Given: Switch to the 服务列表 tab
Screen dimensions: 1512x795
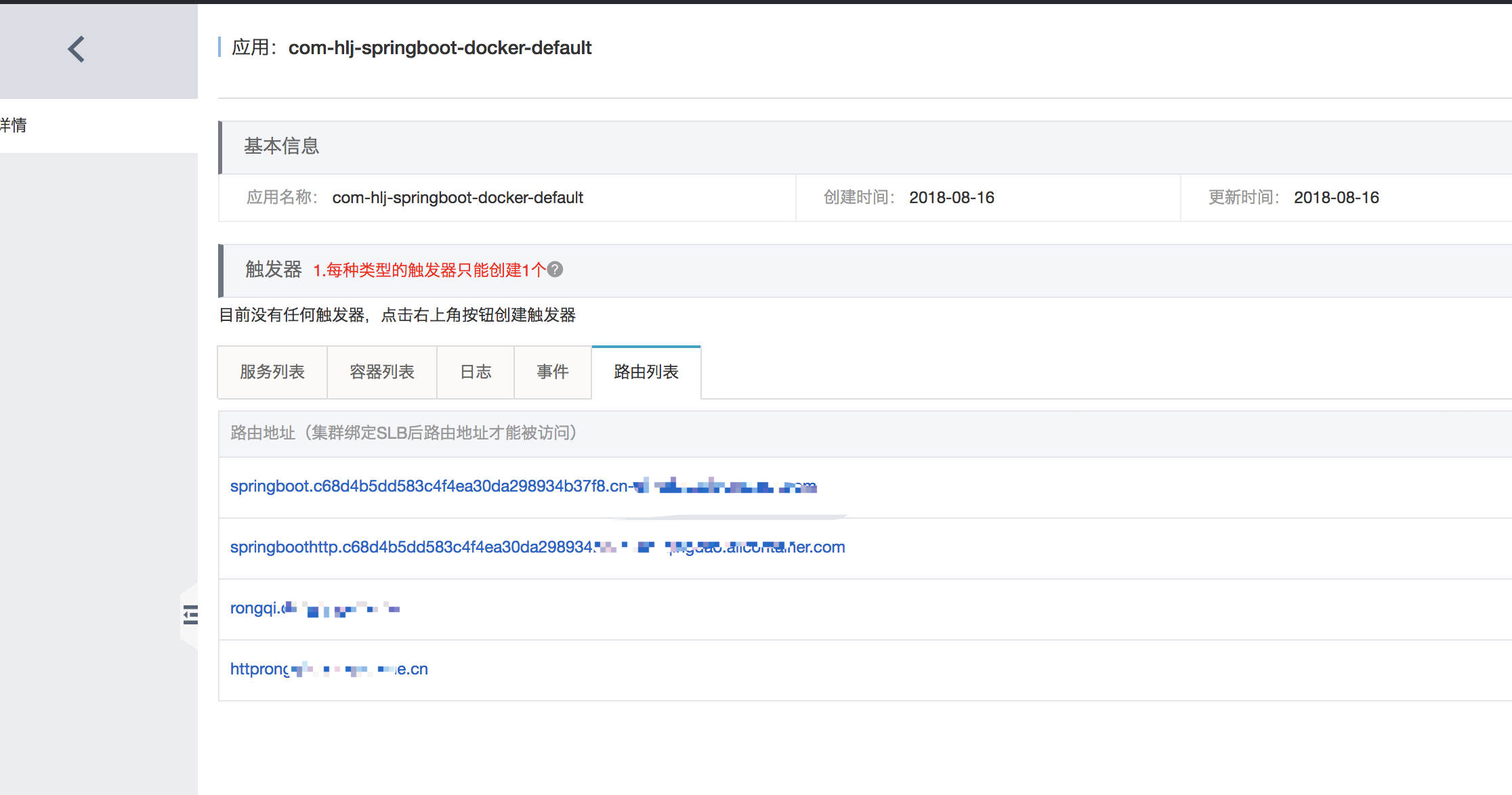Looking at the screenshot, I should (x=272, y=372).
